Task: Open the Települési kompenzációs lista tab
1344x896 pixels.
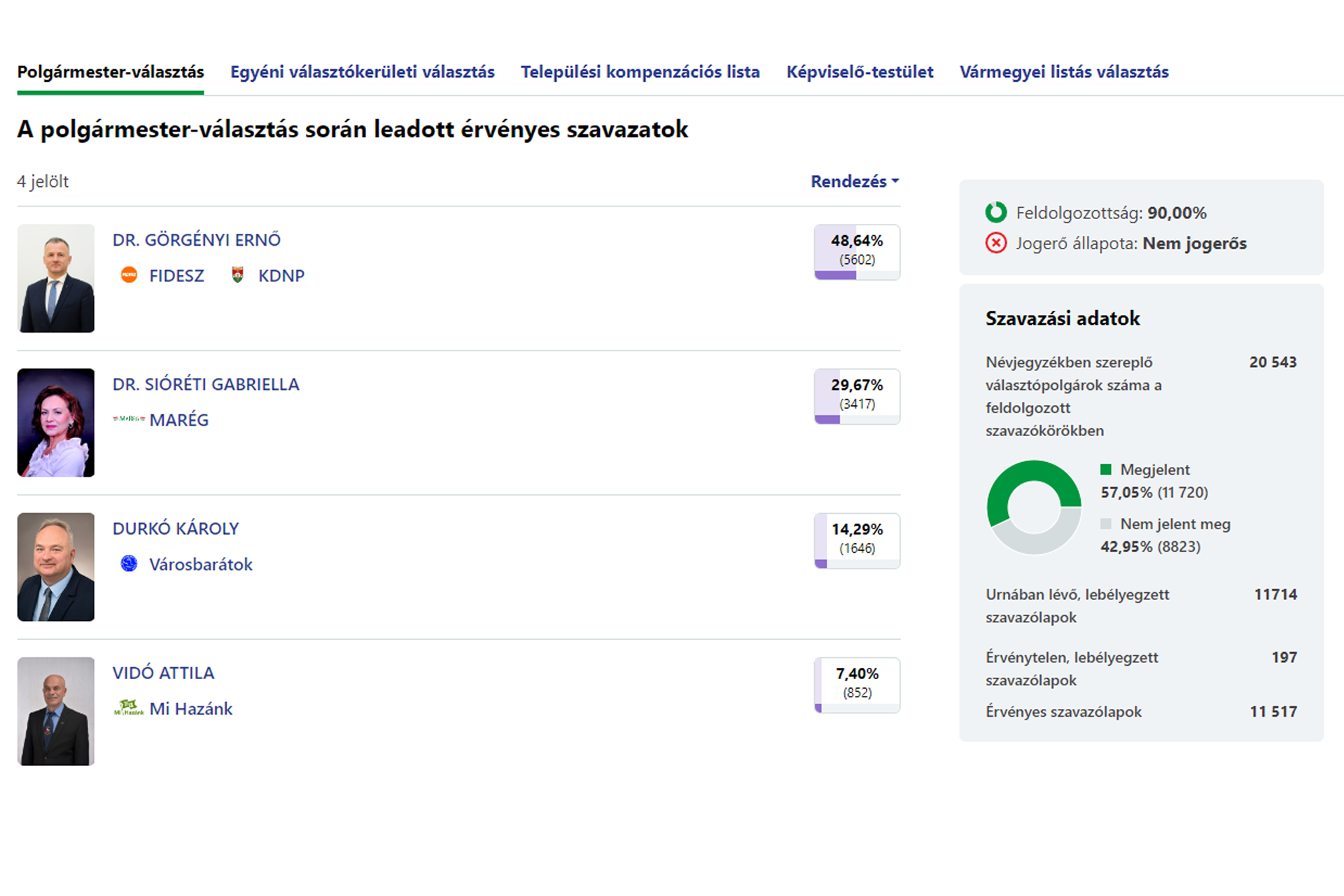Action: point(640,72)
